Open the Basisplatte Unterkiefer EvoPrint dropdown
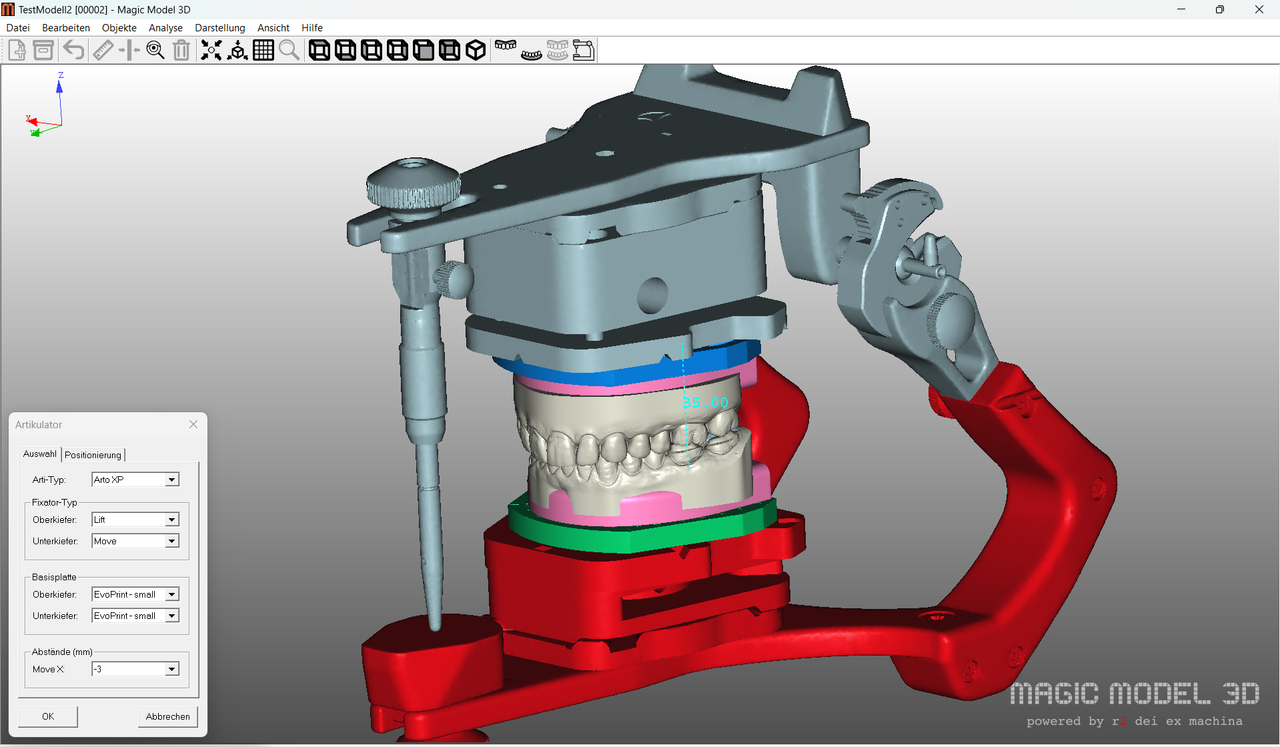This screenshot has height=747, width=1280. click(135, 616)
